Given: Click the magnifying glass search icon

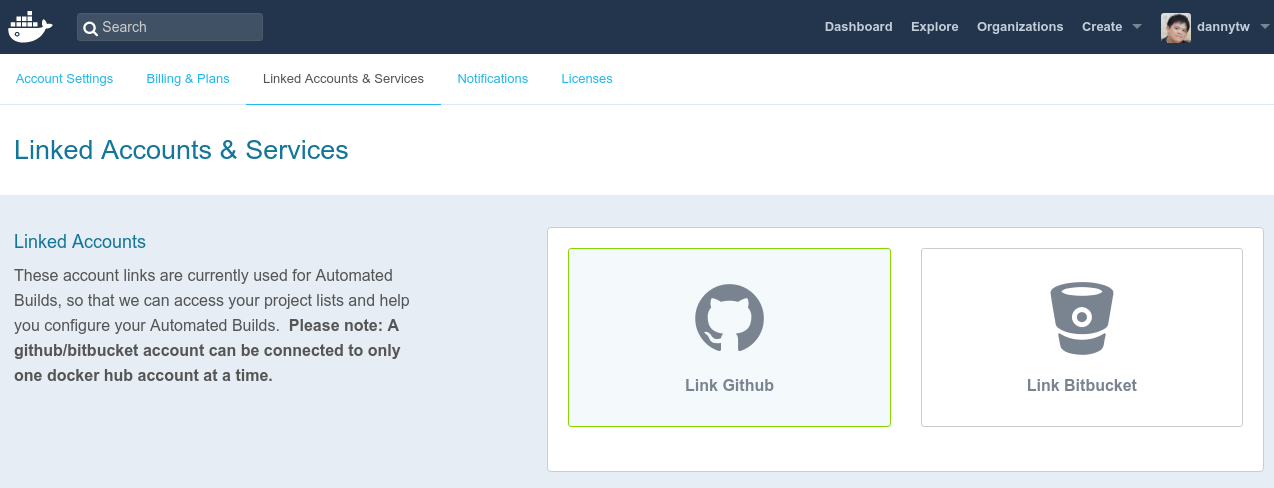Looking at the screenshot, I should (91, 28).
